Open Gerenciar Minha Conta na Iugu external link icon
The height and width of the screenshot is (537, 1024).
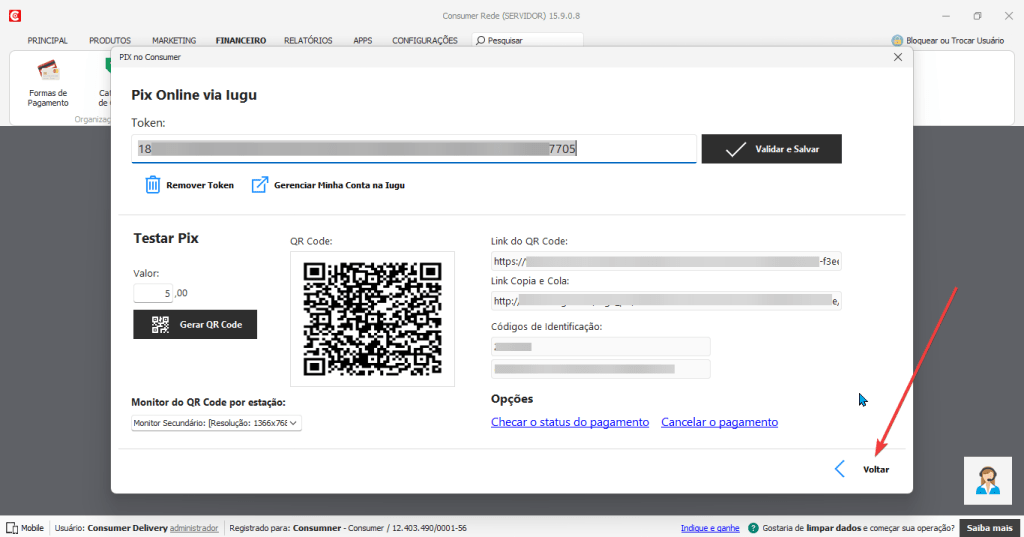(x=260, y=184)
